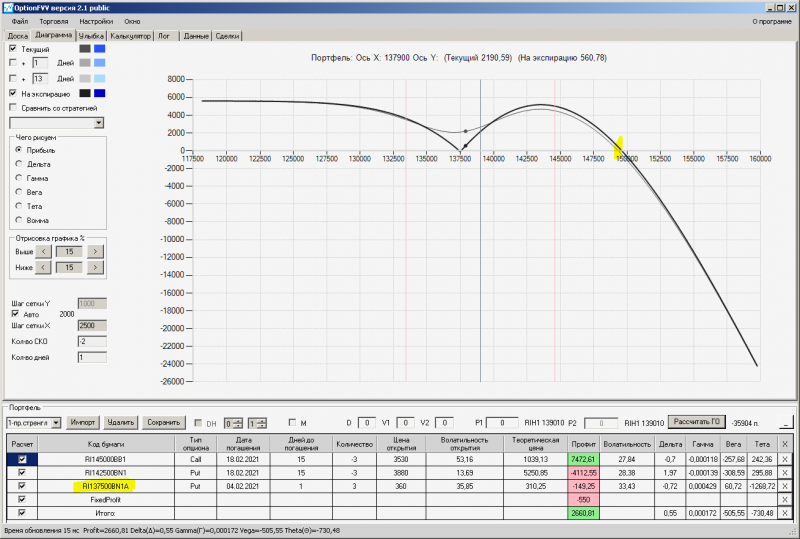This screenshot has width=800, height=539.
Task: Remove the RI137500BN1A position with its X button
Action: [x=784, y=485]
